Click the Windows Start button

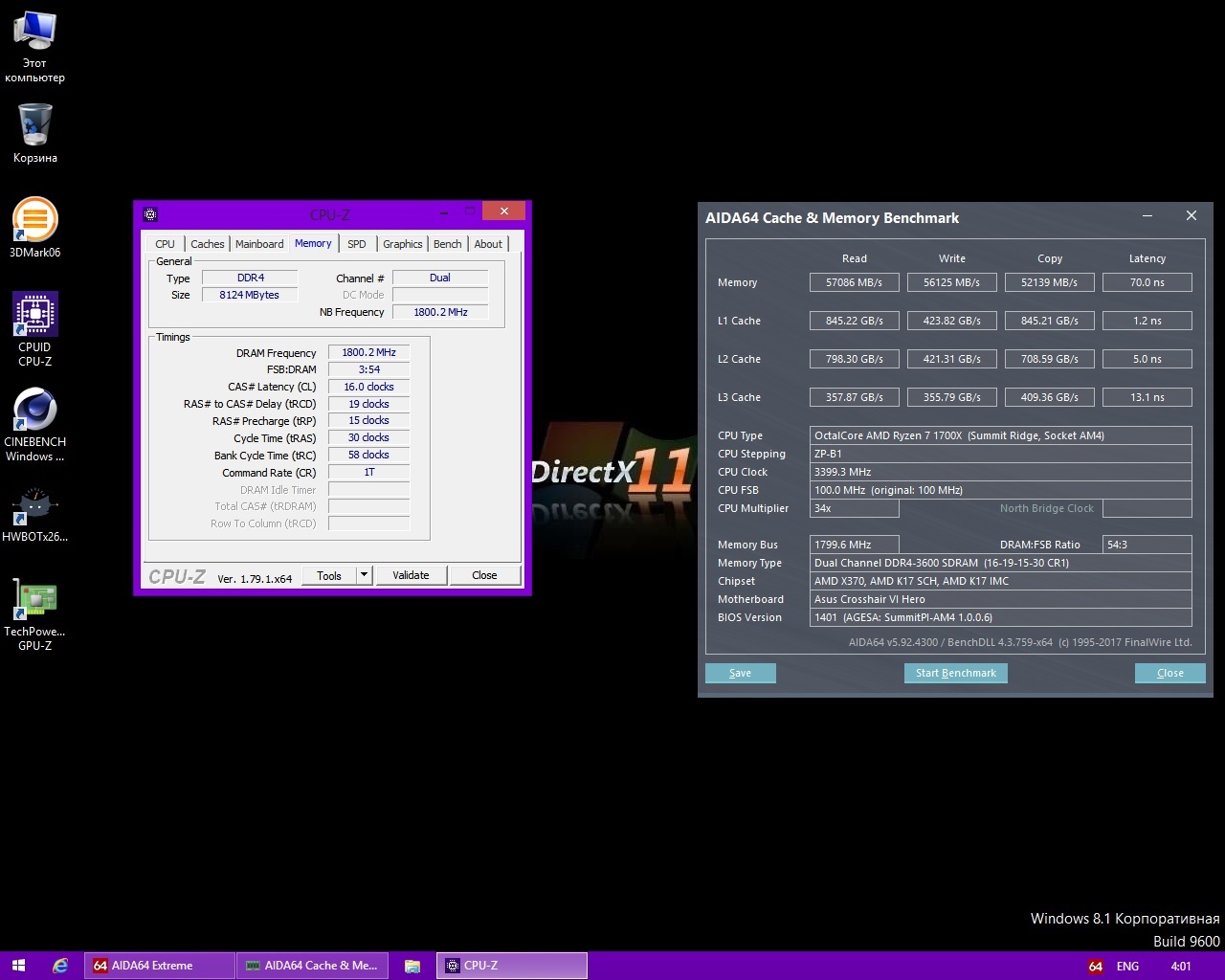(x=18, y=966)
